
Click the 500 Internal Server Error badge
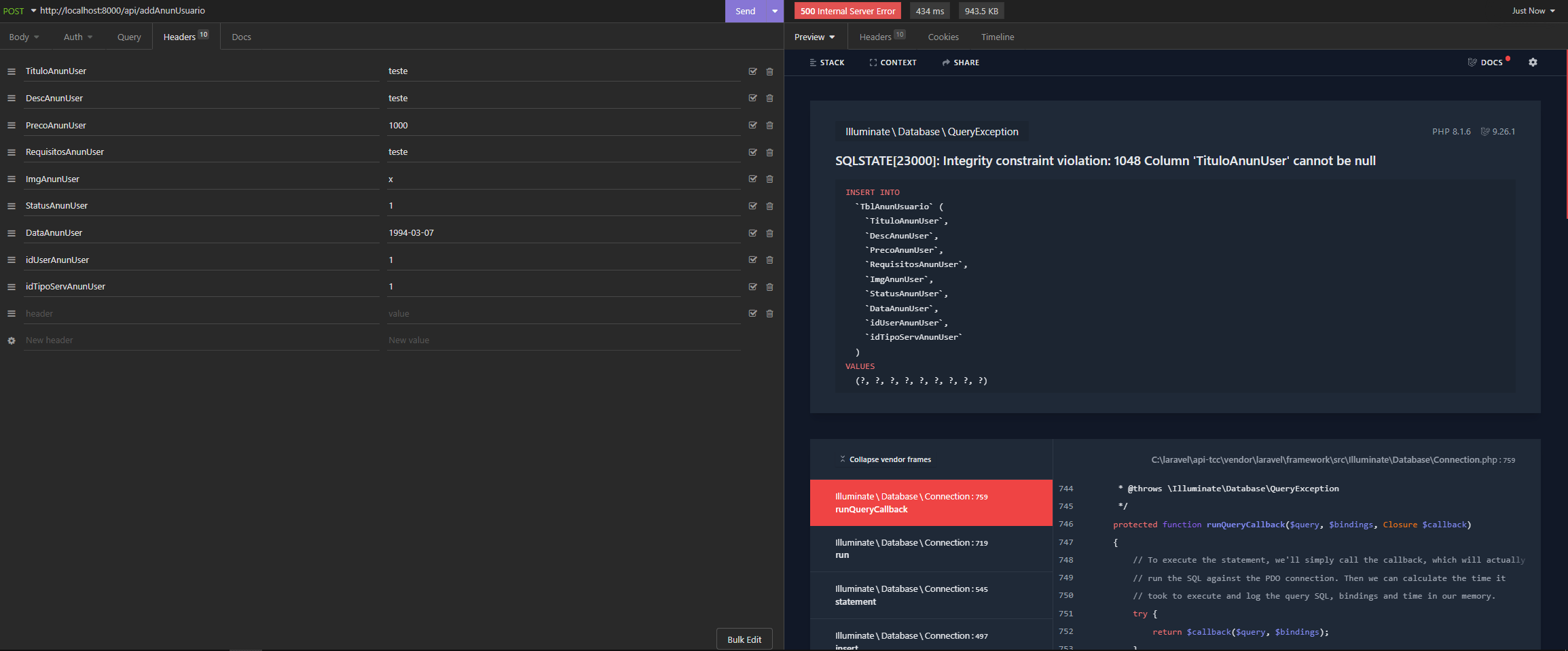tap(847, 11)
